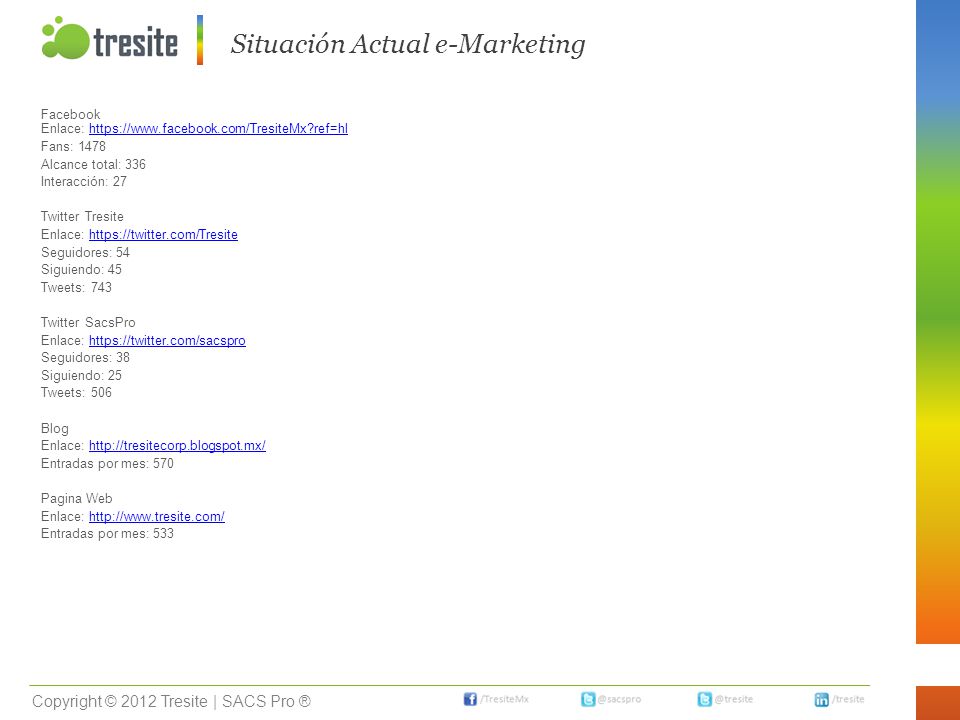Click the Twitter icon beside @sacspro
960x720 pixels.
coord(588,699)
